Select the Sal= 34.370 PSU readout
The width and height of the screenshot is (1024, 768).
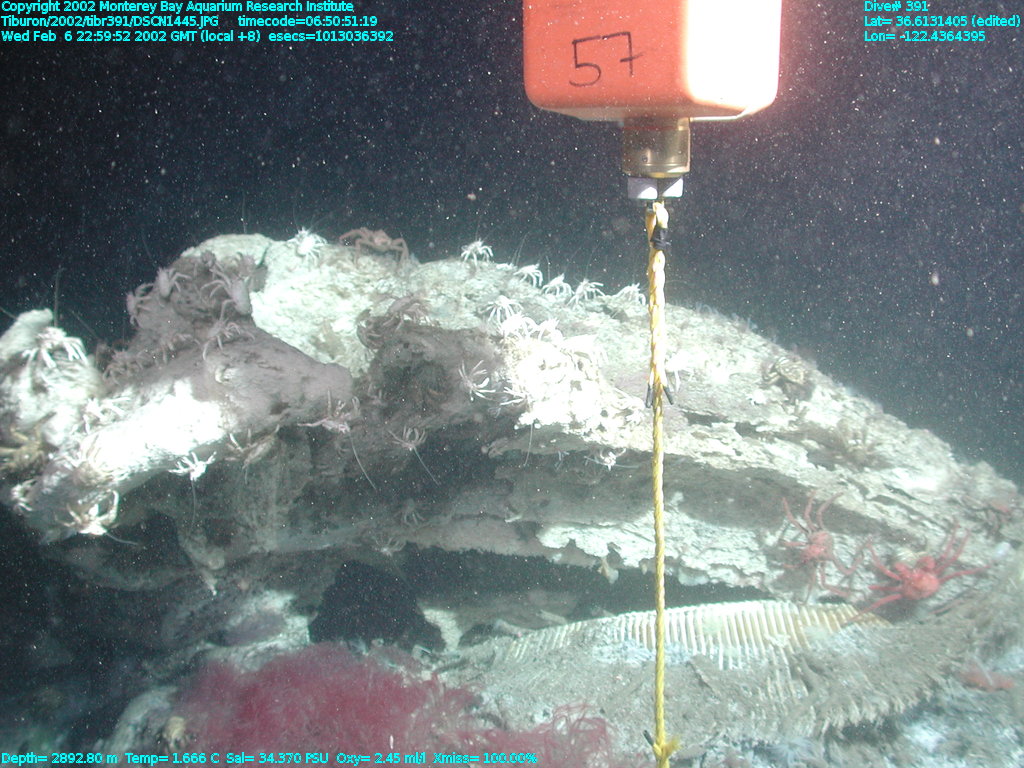click(x=278, y=758)
